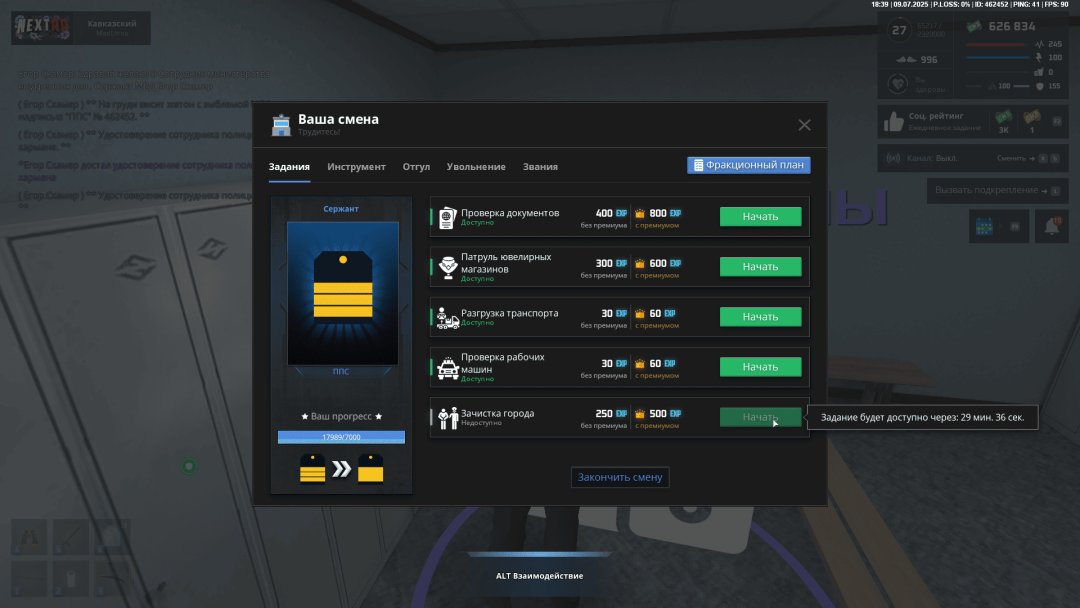Switch to the Инструмент tab
The width and height of the screenshot is (1080, 608).
[356, 167]
